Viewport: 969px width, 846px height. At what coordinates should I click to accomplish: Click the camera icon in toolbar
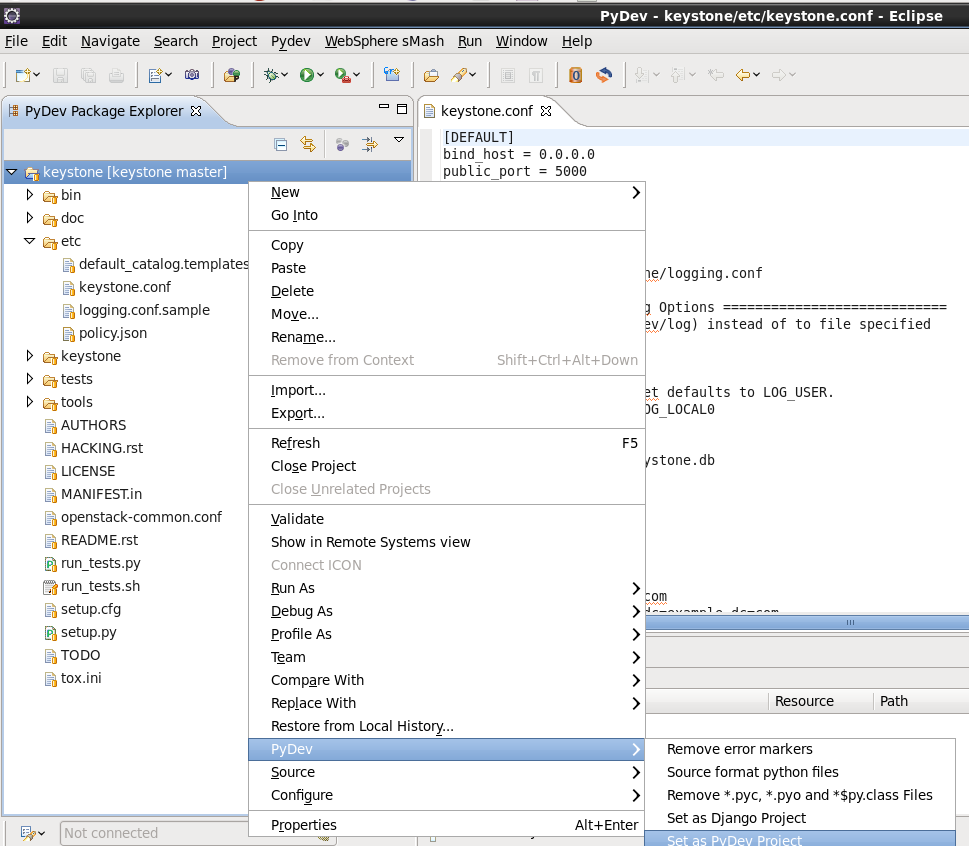click(x=191, y=75)
